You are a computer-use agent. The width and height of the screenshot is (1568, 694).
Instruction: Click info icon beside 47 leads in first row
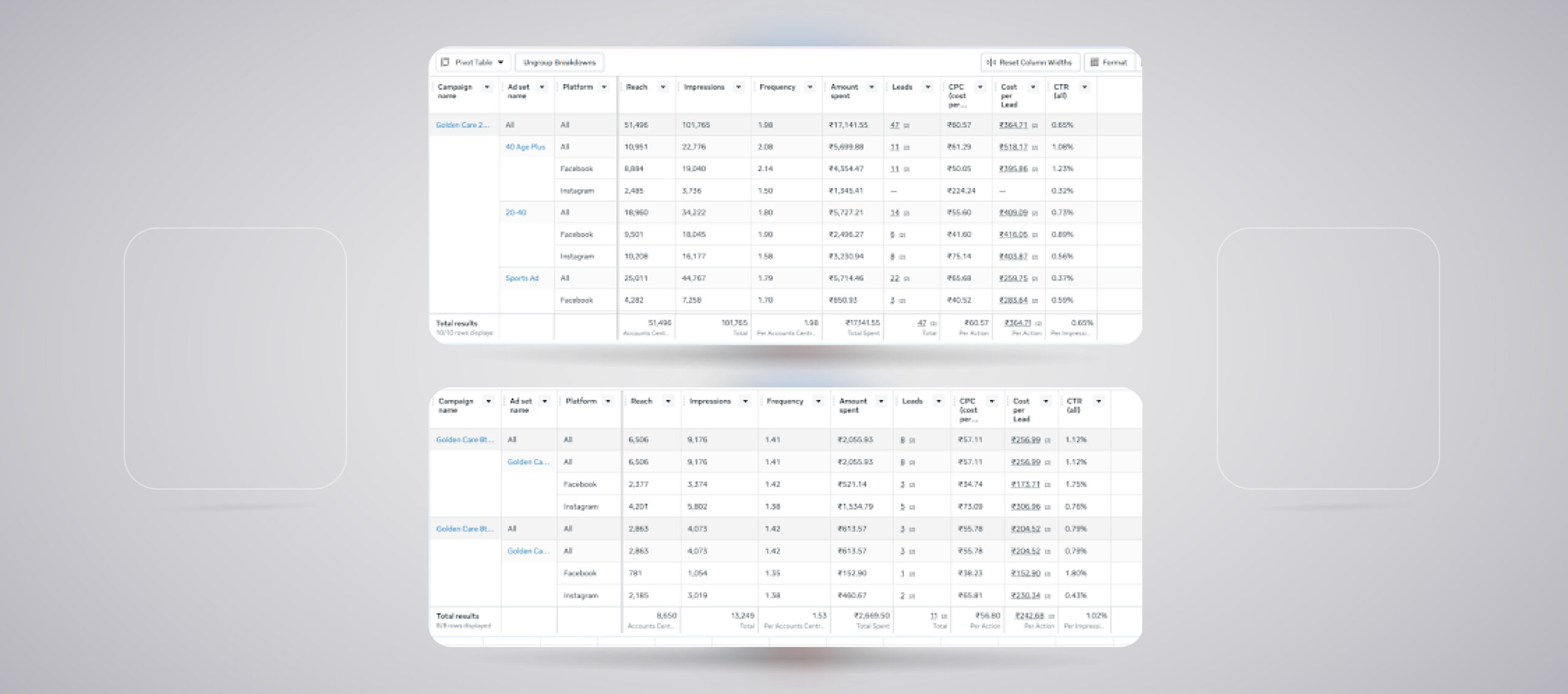coord(907,126)
